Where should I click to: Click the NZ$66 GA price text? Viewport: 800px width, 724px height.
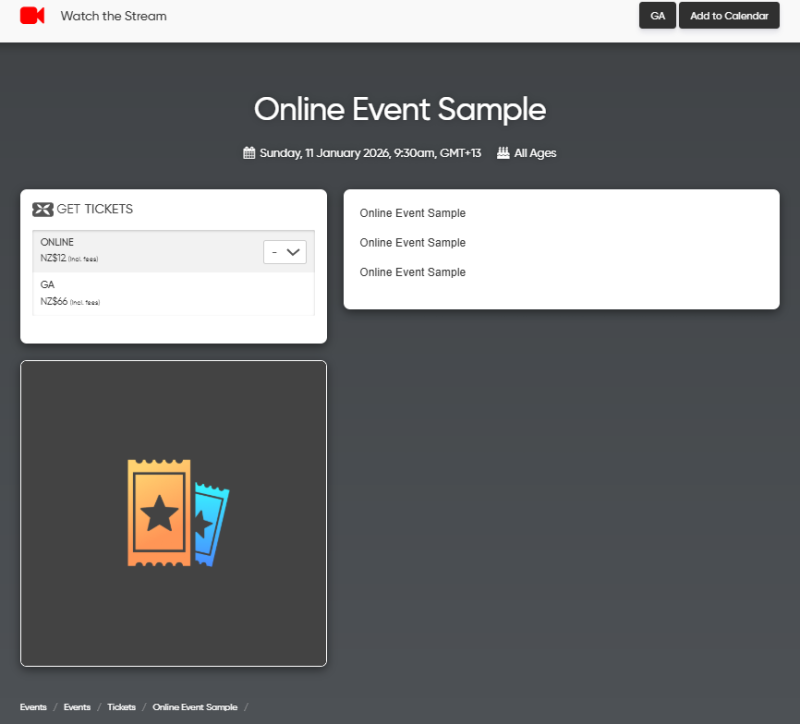coord(54,301)
